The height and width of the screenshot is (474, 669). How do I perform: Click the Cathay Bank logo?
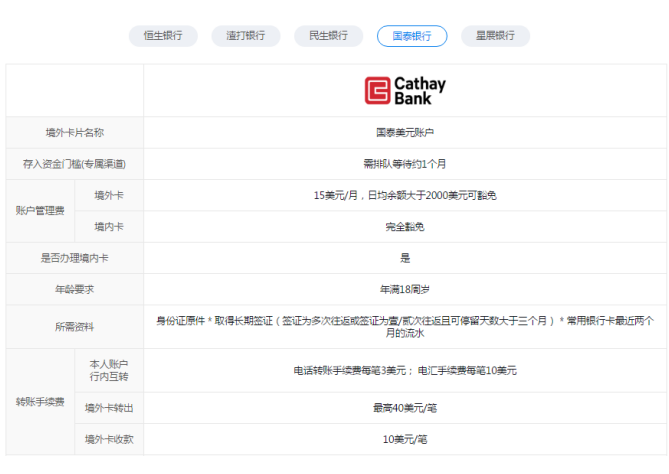(x=405, y=90)
